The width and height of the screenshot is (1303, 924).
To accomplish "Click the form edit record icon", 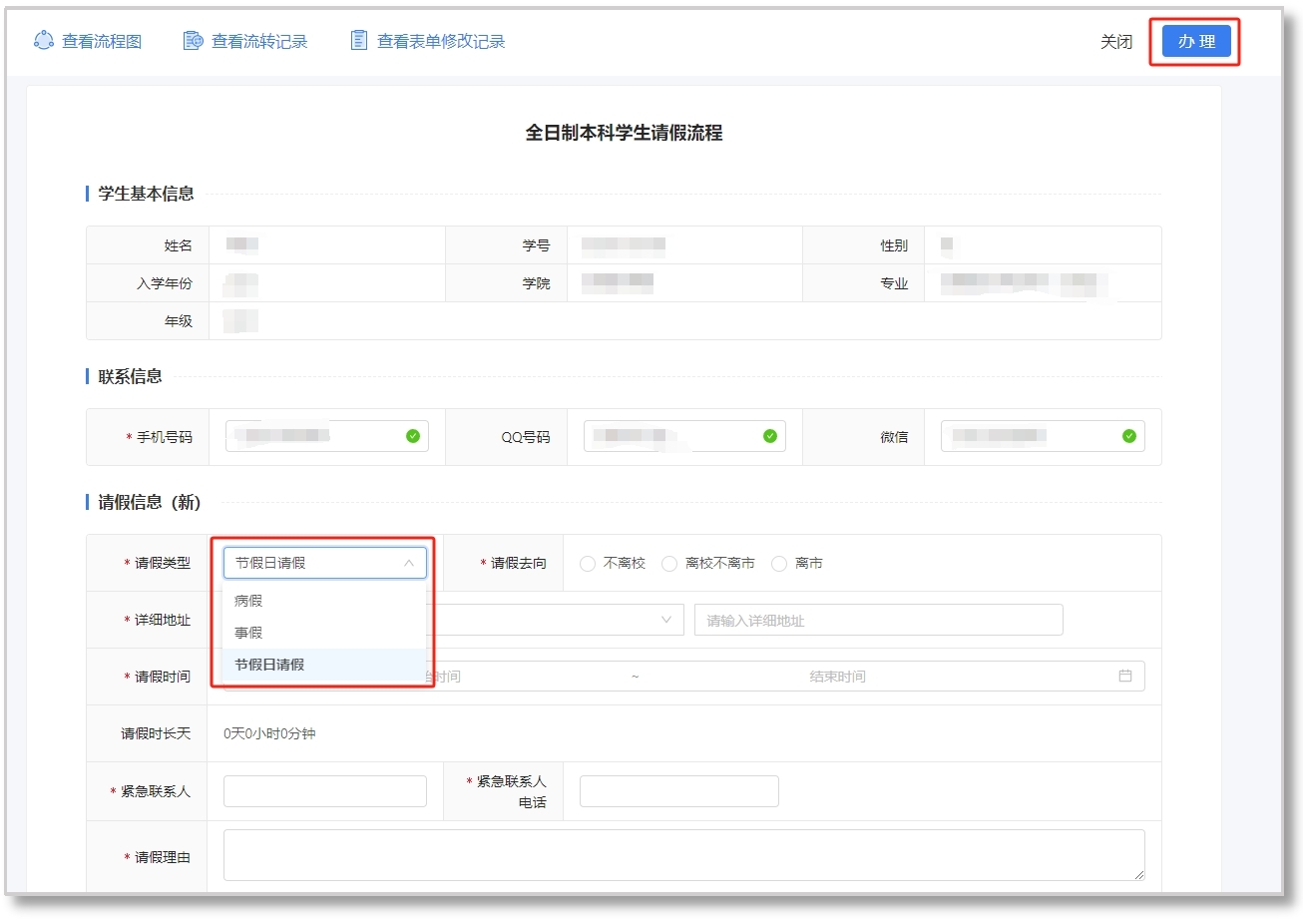I will point(359,40).
